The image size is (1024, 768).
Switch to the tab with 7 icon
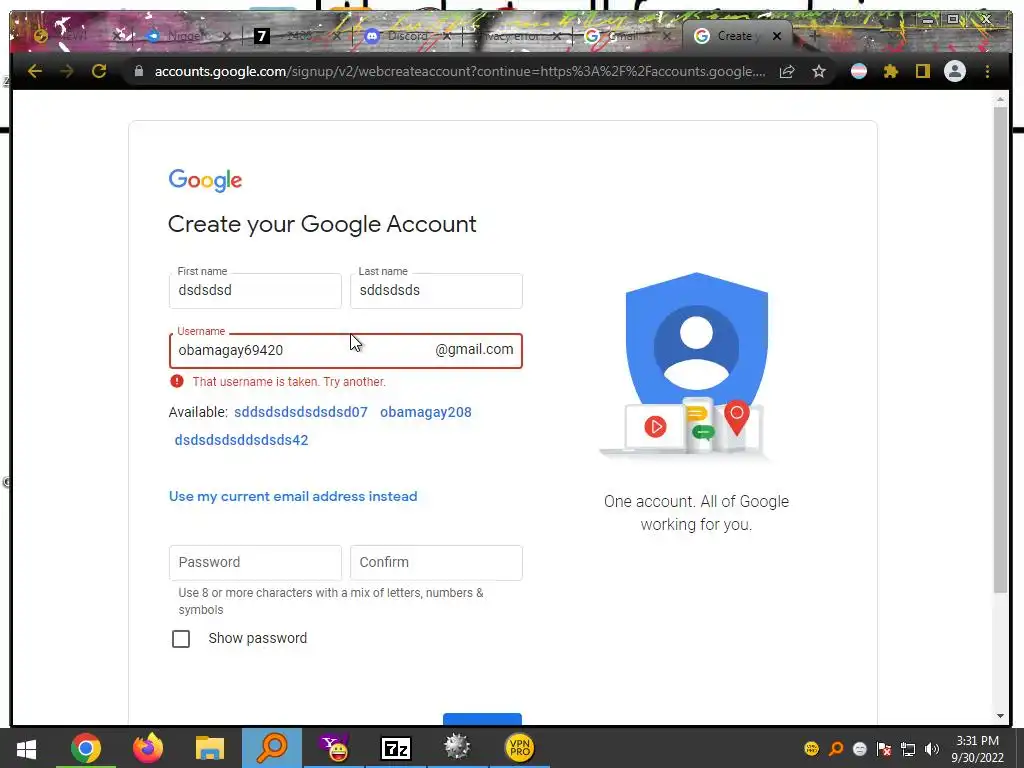(297, 36)
